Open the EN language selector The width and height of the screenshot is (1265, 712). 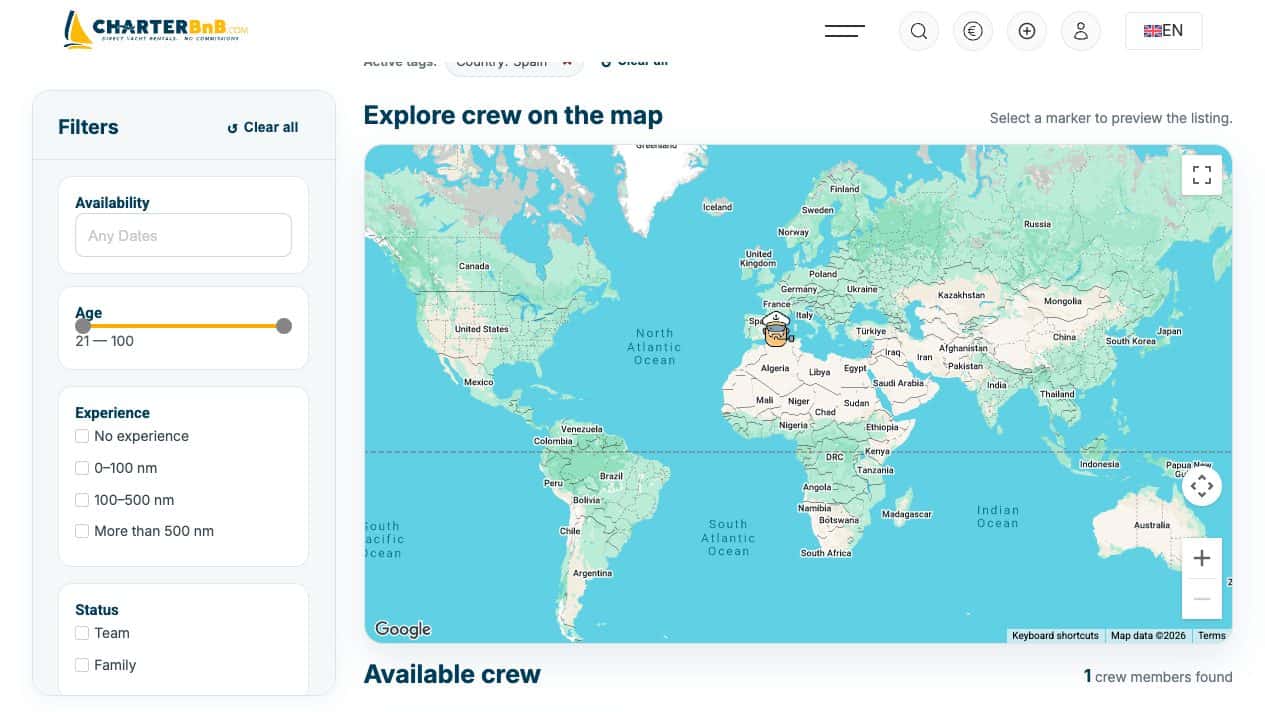tap(1164, 31)
